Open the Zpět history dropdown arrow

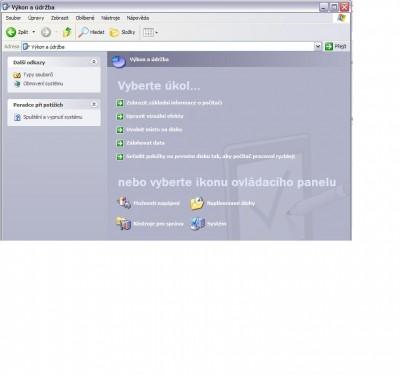33,32
